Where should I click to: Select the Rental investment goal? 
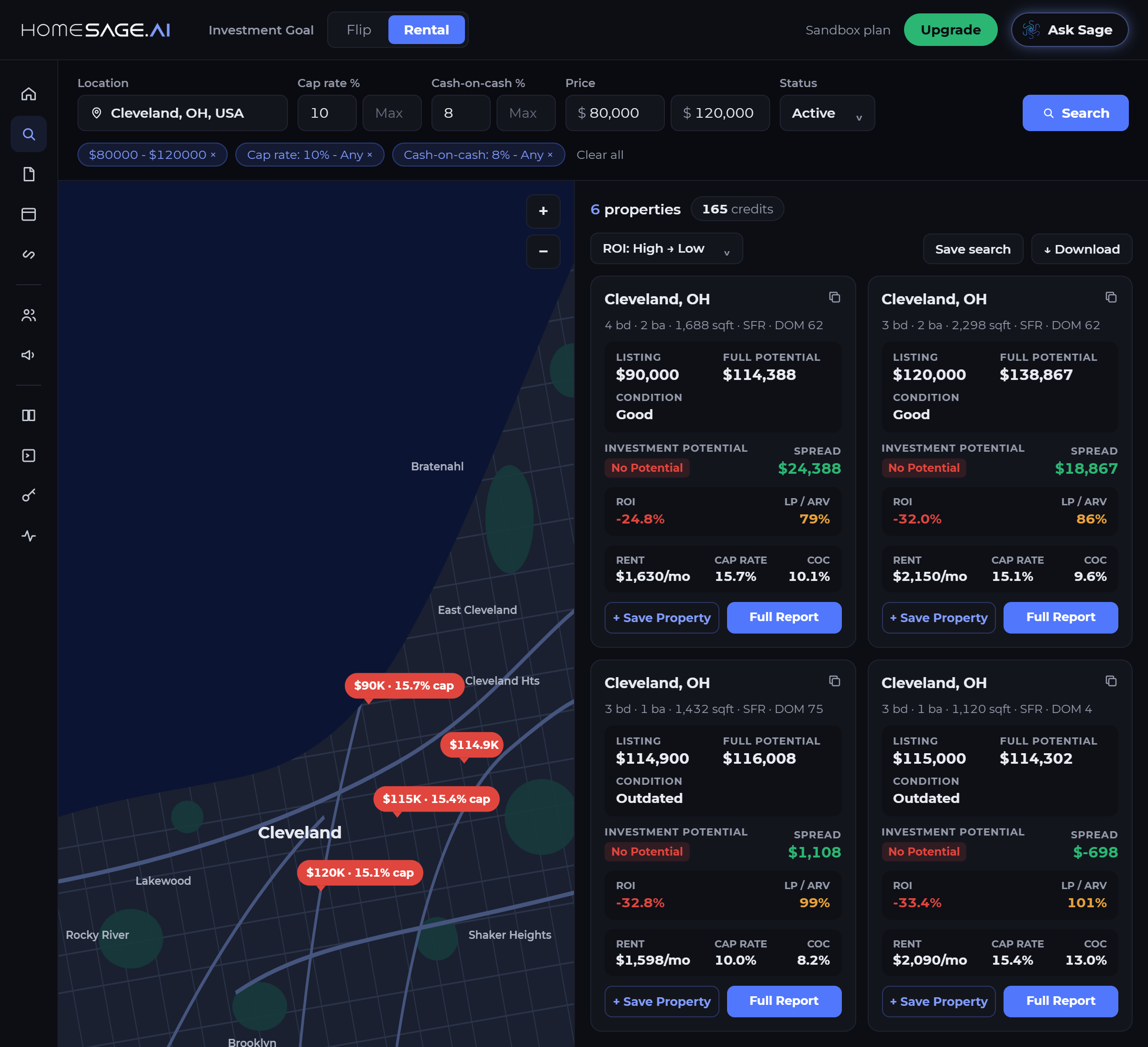(x=427, y=30)
